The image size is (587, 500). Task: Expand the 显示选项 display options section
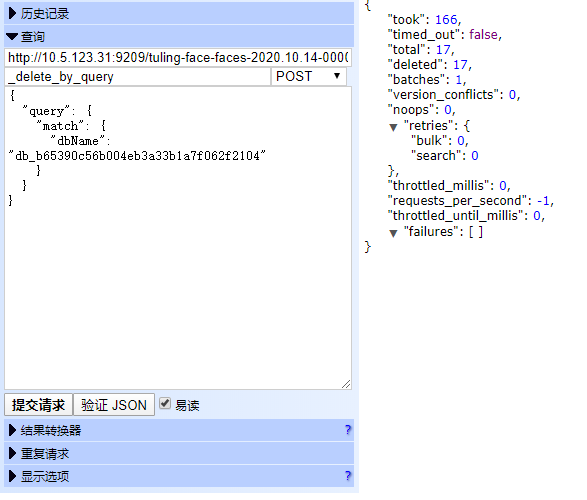[x=179, y=476]
